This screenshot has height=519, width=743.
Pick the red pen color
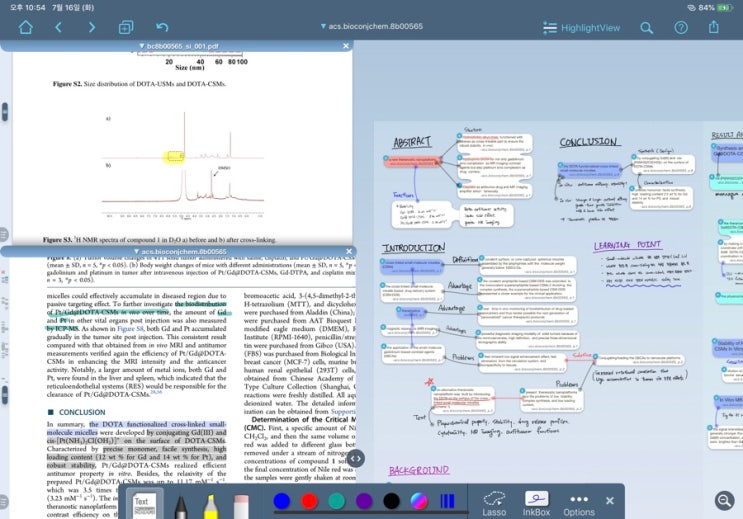pos(309,501)
